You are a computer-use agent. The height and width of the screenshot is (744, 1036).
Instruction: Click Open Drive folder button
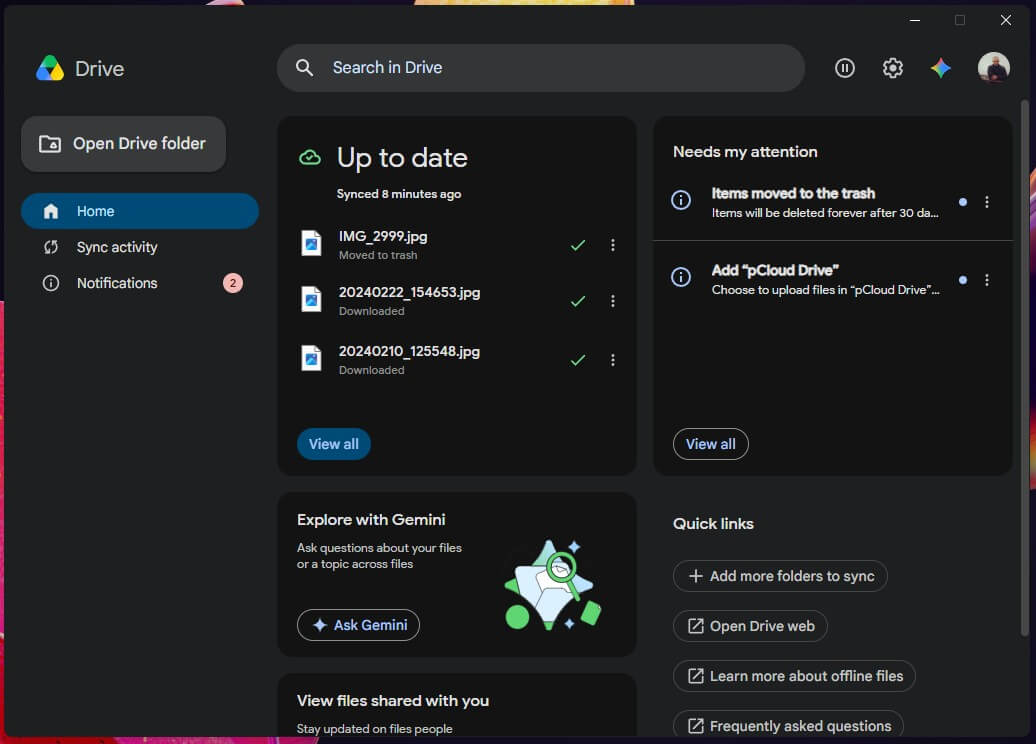coord(124,144)
